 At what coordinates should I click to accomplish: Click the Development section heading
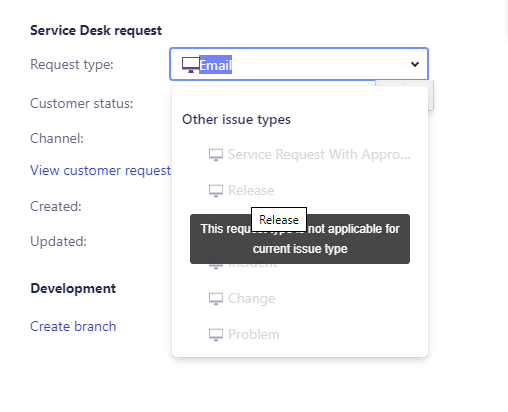click(73, 288)
